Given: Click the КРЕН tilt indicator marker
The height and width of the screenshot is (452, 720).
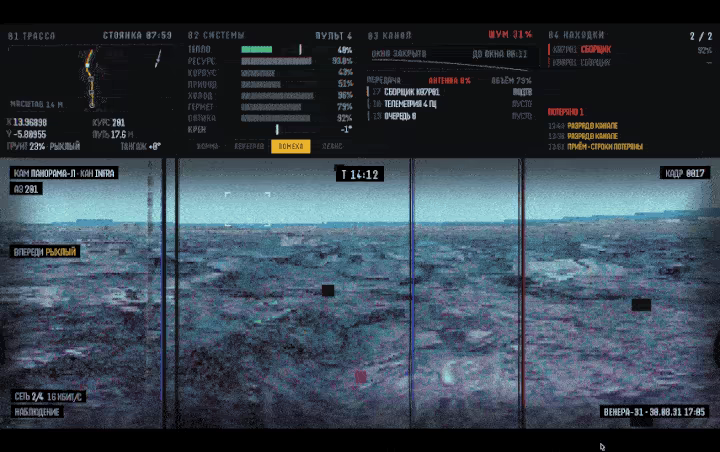Looking at the screenshot, I should [x=277, y=130].
